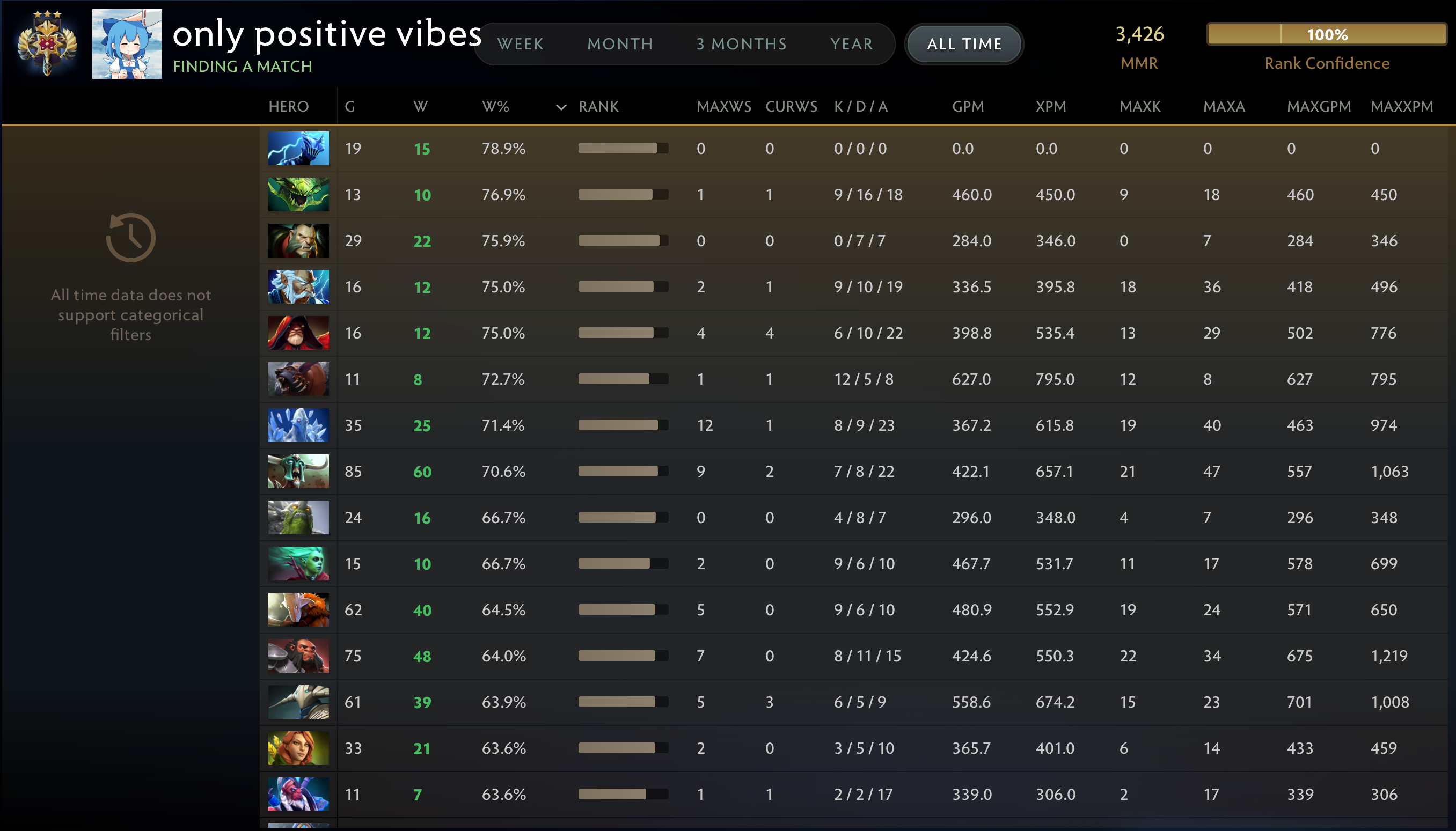Sort by the MAXWS column header
This screenshot has width=1456, height=831.
(x=724, y=107)
